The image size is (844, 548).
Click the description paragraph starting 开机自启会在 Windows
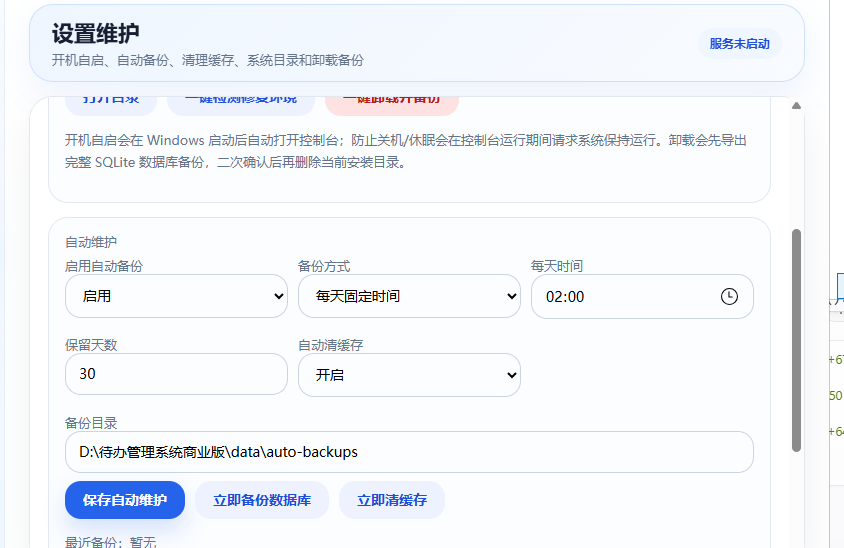click(406, 151)
